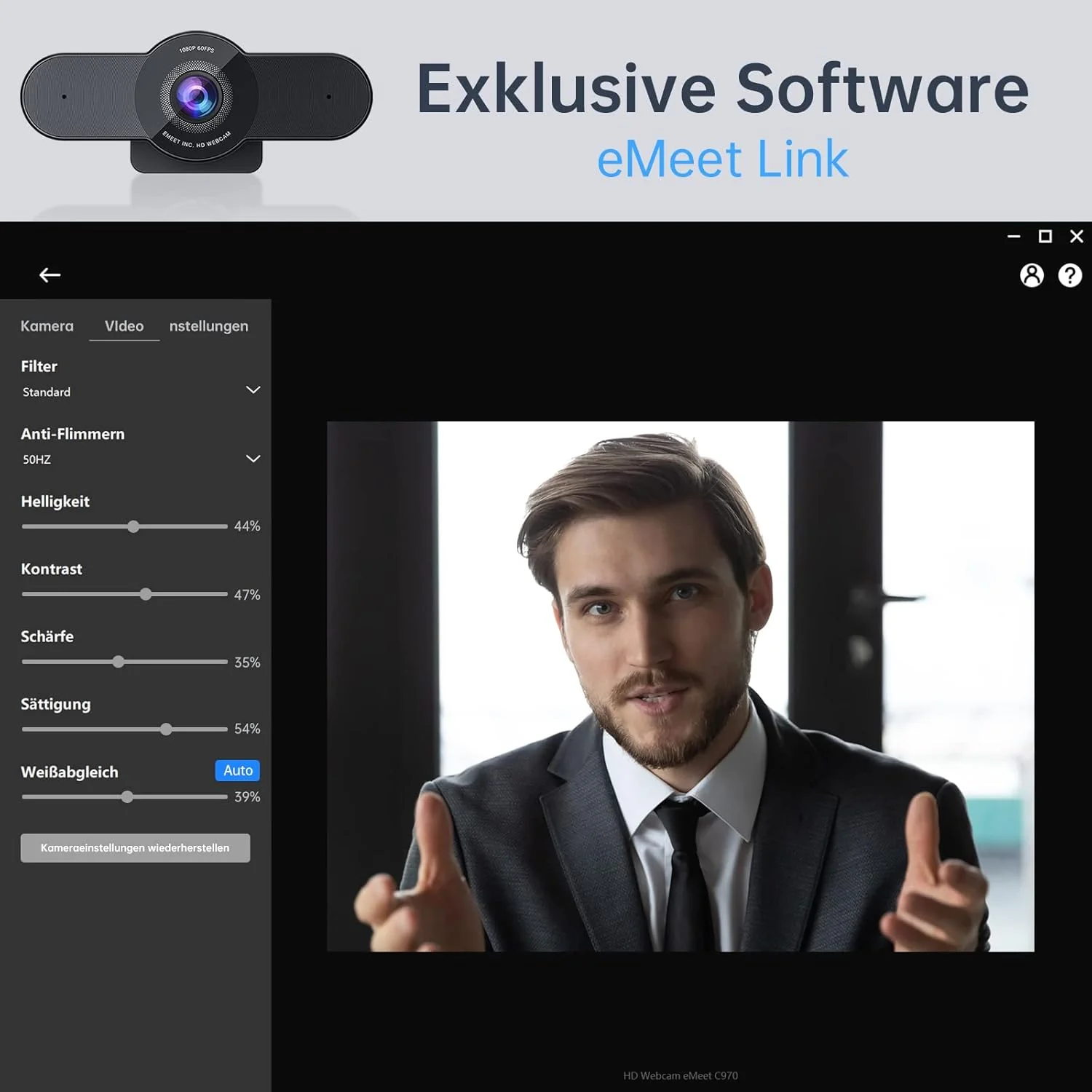1092x1092 pixels.
Task: Open the Anti-Flimmern 50HZ dropdown
Action: click(141, 459)
